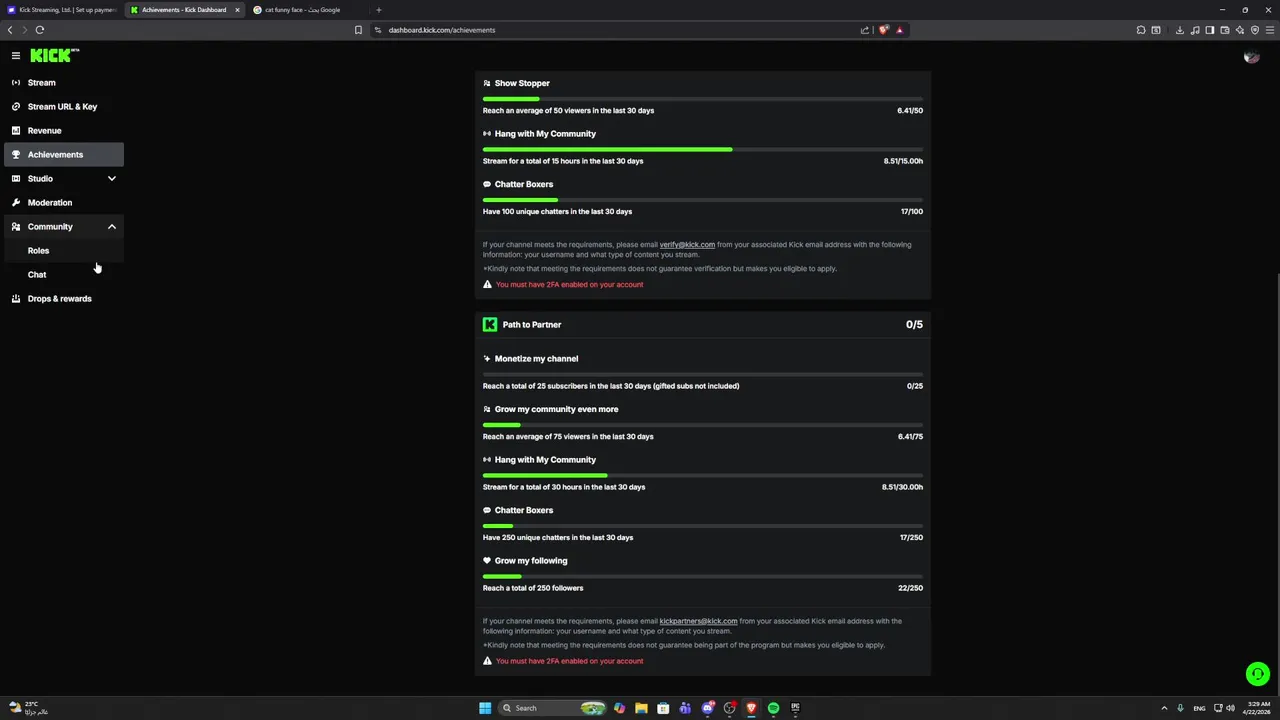Open browser downloads icon

point(1180,30)
